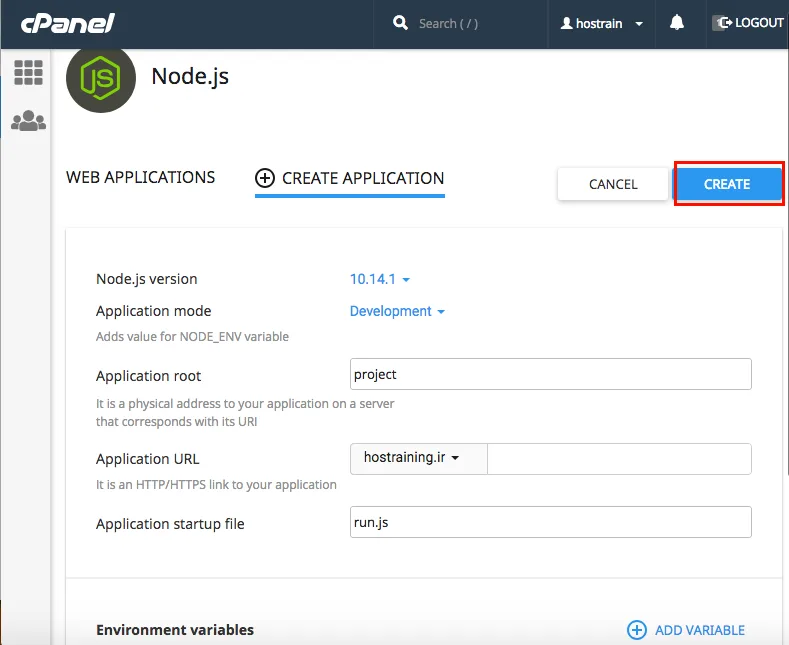Click the cPanel logo
Image resolution: width=789 pixels, height=645 pixels.
[x=67, y=23]
